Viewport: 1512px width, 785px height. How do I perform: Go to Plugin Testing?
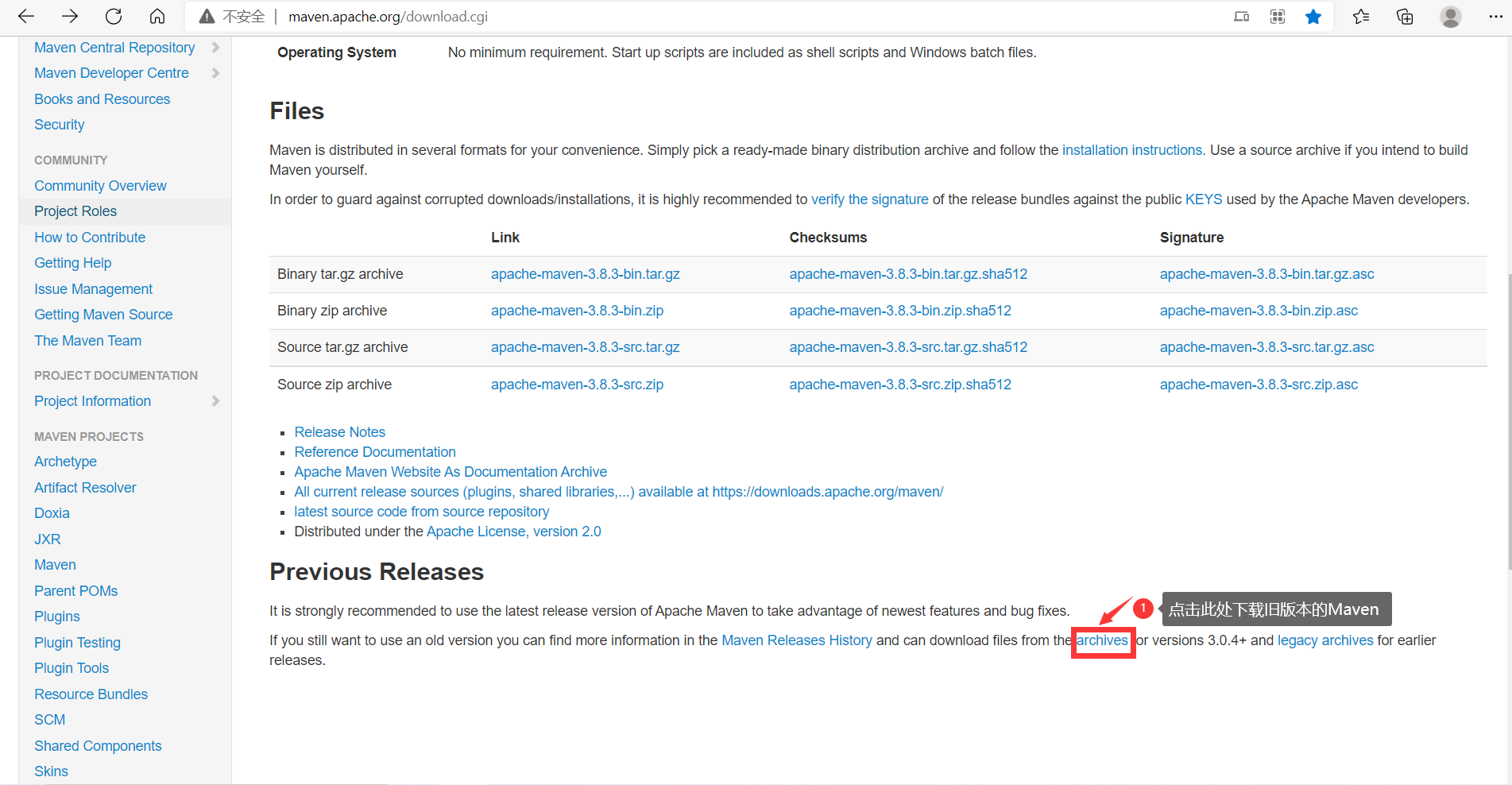pyautogui.click(x=77, y=643)
